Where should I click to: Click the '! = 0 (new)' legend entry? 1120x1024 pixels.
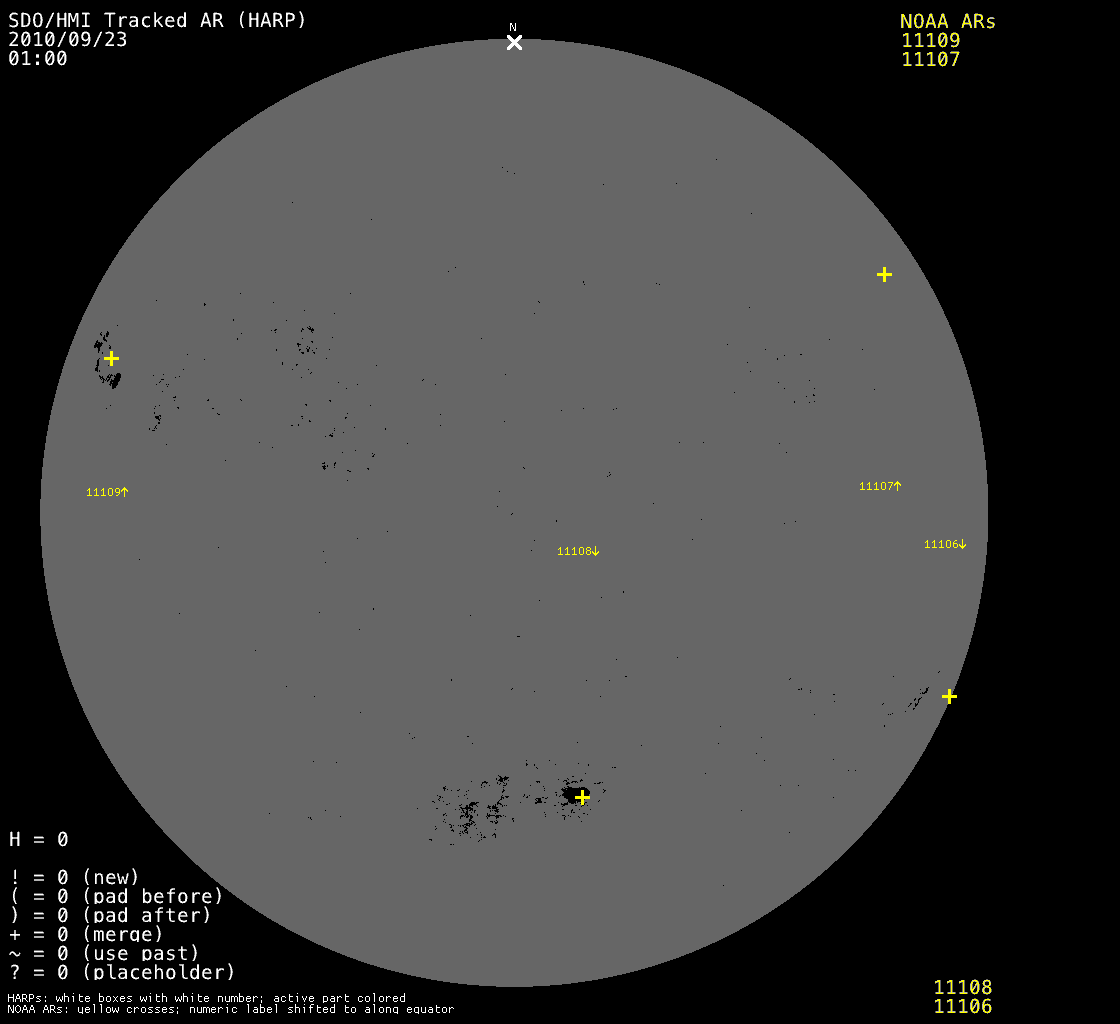[74, 877]
